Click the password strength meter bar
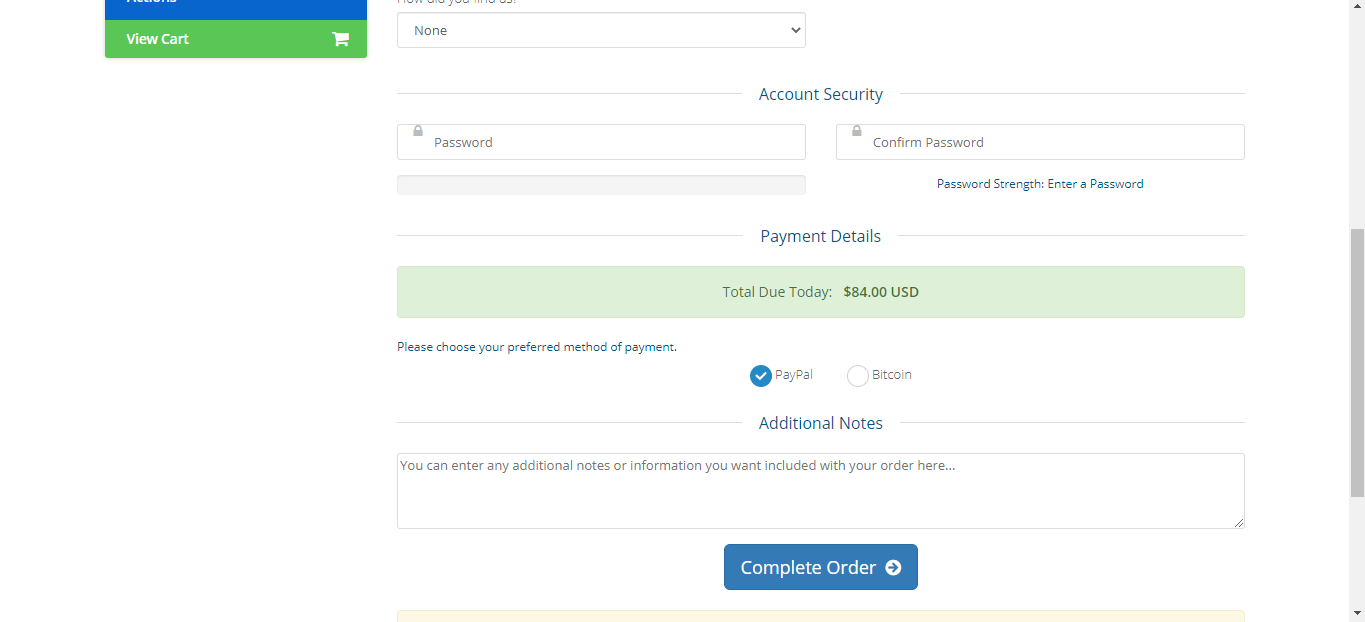 [x=601, y=185]
